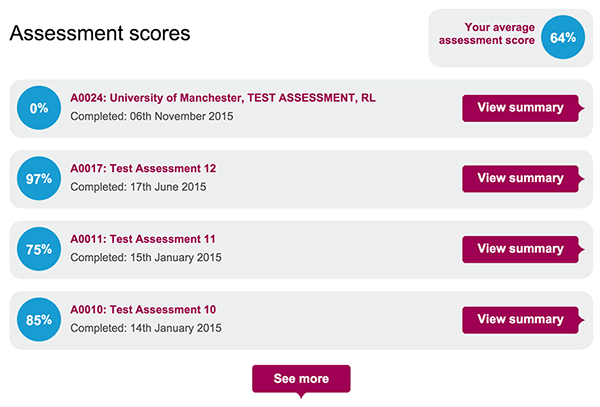600x407 pixels.
Task: View summary for Test Assessment 12
Action: pos(520,179)
